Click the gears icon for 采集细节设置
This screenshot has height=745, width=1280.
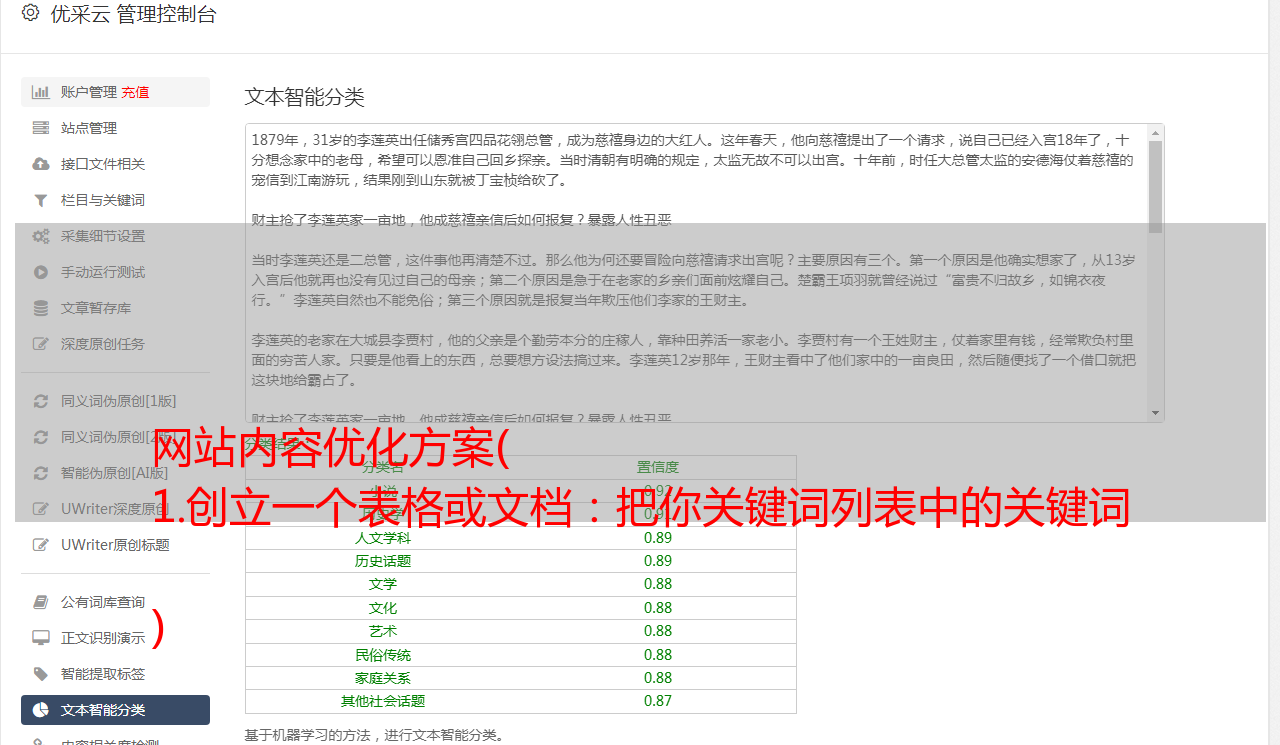41,236
